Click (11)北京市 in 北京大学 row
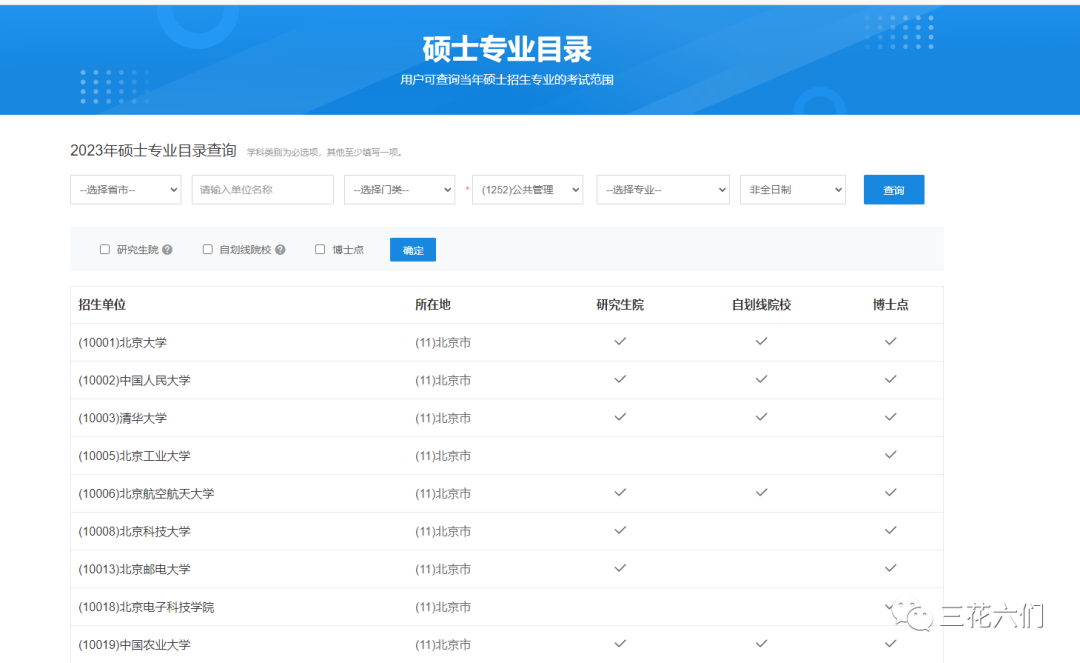Screen dimensions: 1080x663 point(443,342)
